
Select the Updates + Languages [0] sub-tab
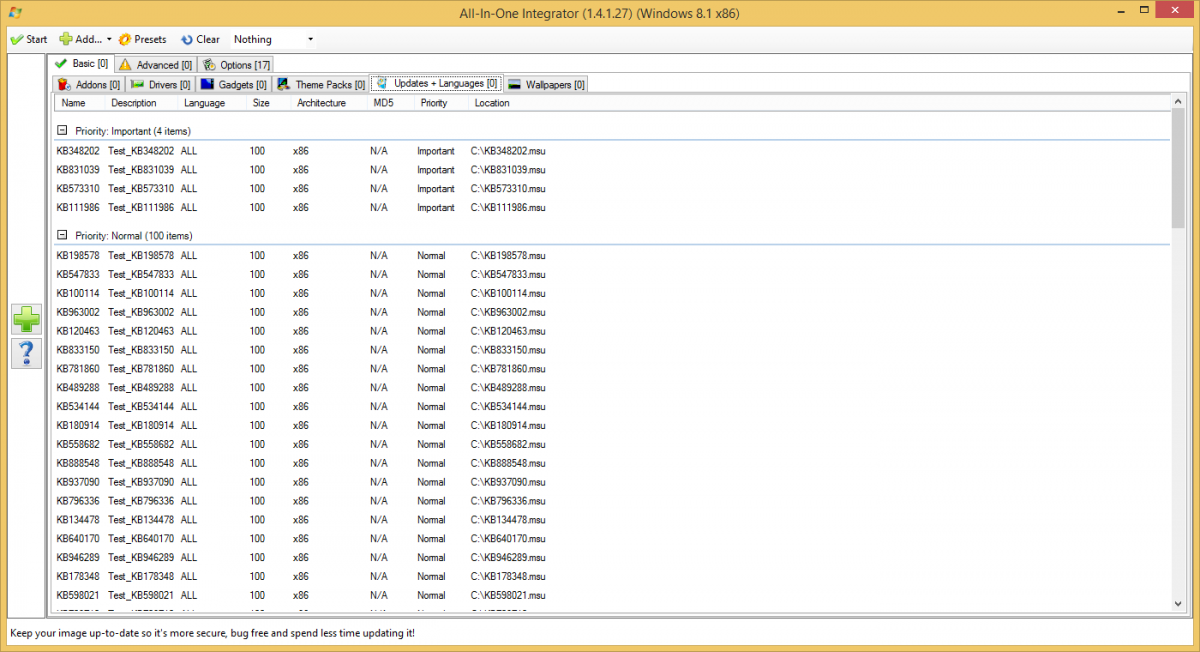[436, 84]
